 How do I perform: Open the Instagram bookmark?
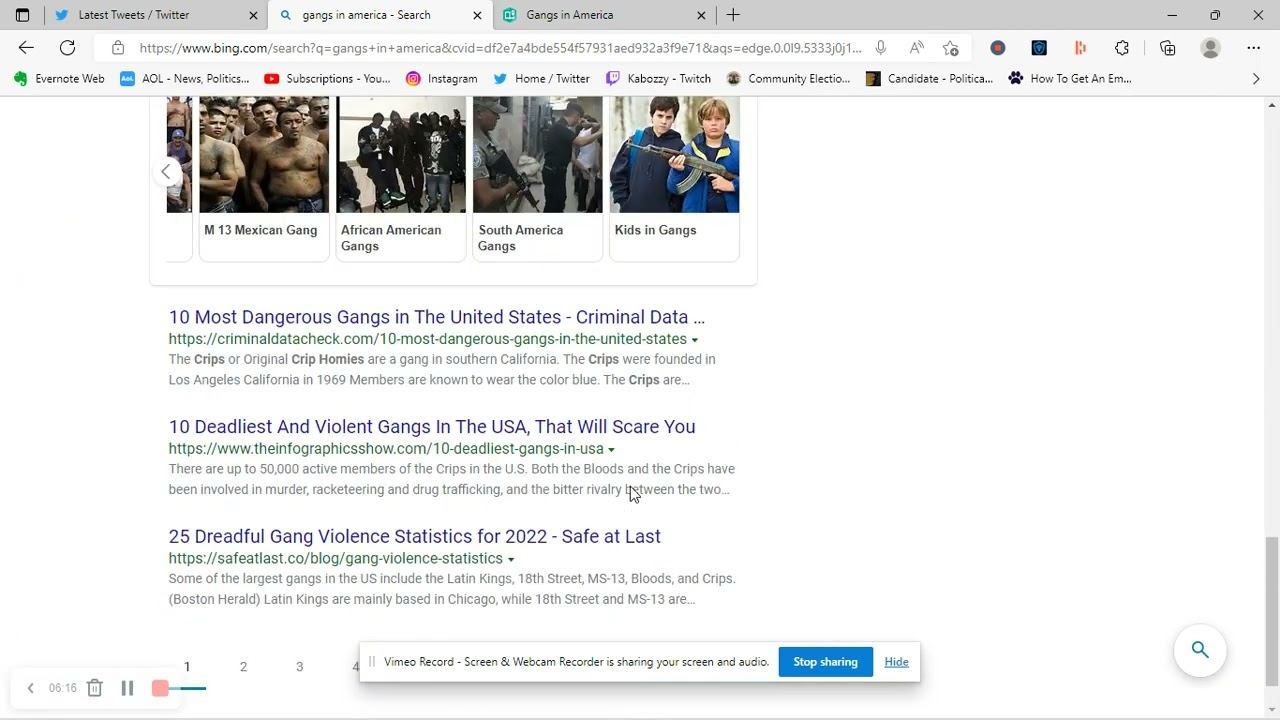coord(442,78)
